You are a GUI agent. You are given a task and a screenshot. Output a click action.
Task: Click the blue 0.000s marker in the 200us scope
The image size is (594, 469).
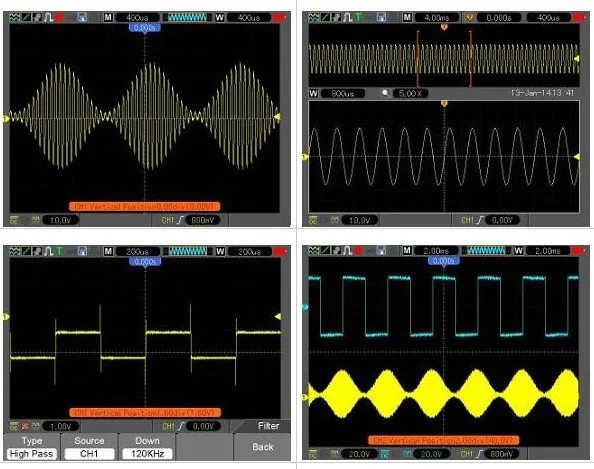(145, 262)
